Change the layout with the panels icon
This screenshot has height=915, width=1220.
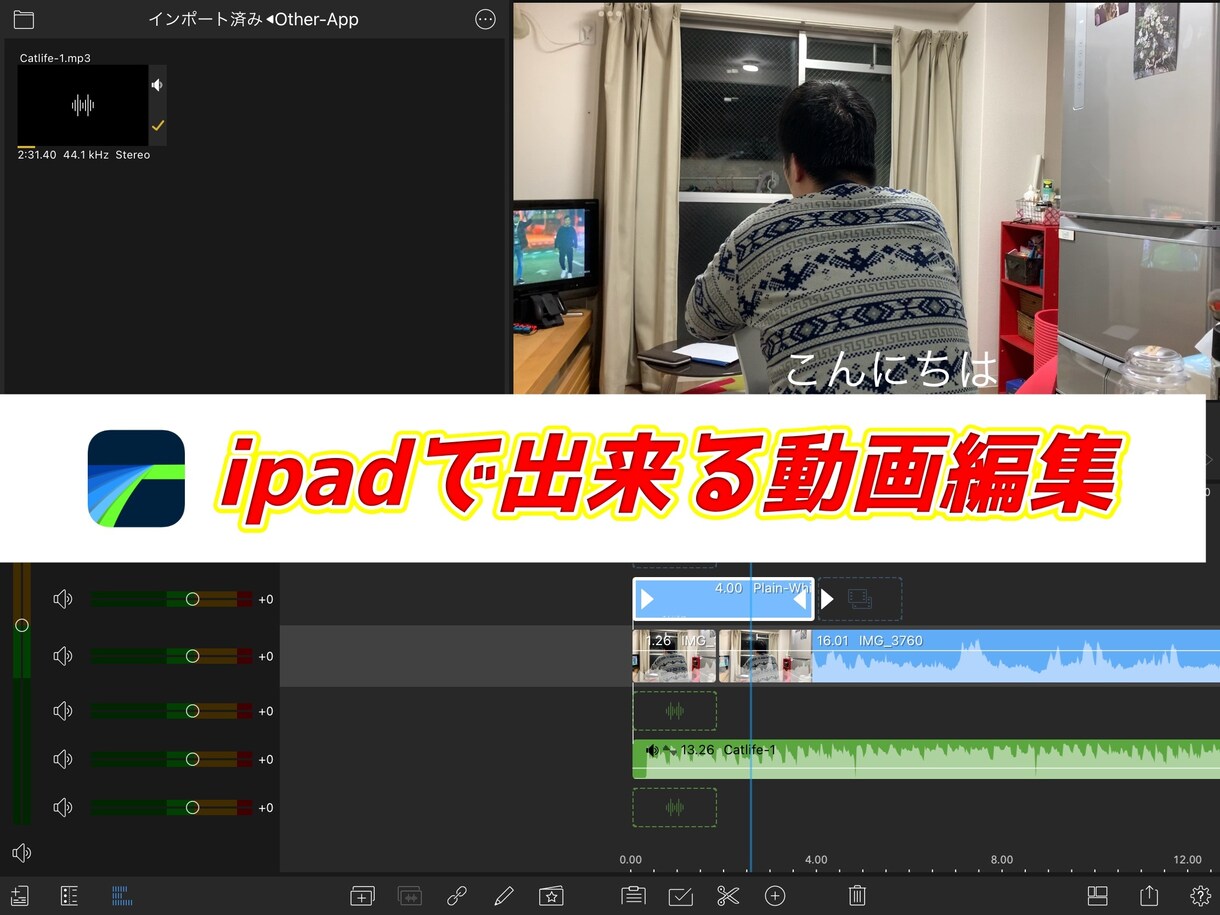1098,896
